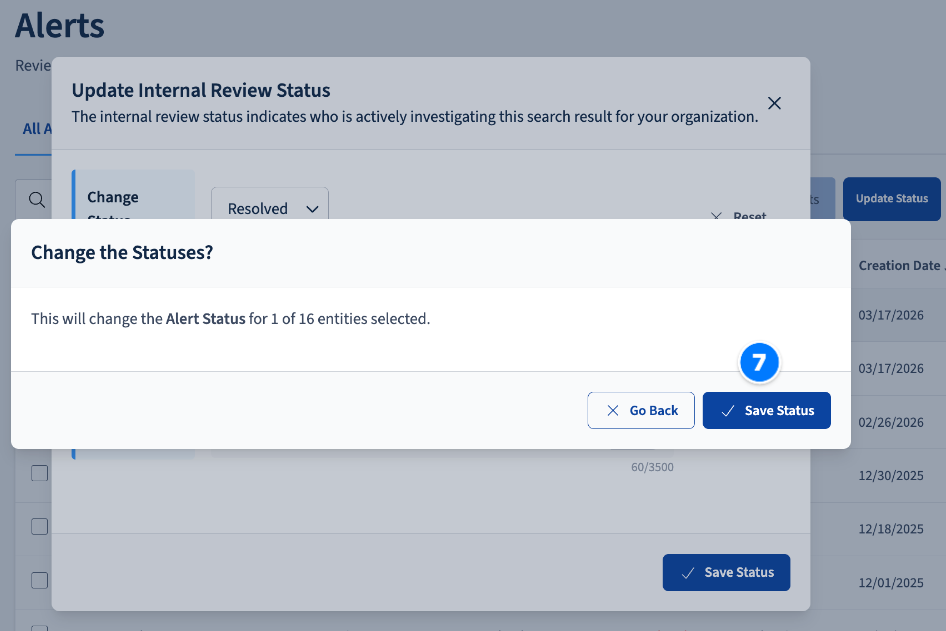
Task: Click Go Back in the confirmation dialog
Action: tap(641, 410)
